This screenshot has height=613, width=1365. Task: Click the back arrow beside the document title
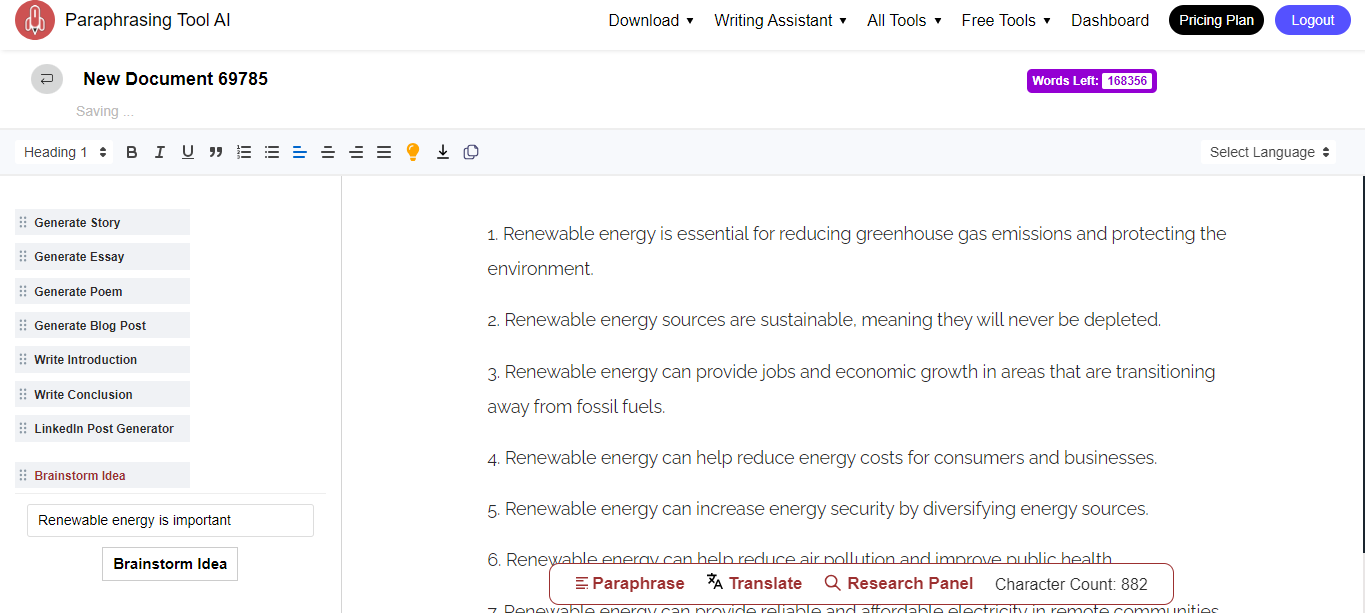[47, 79]
